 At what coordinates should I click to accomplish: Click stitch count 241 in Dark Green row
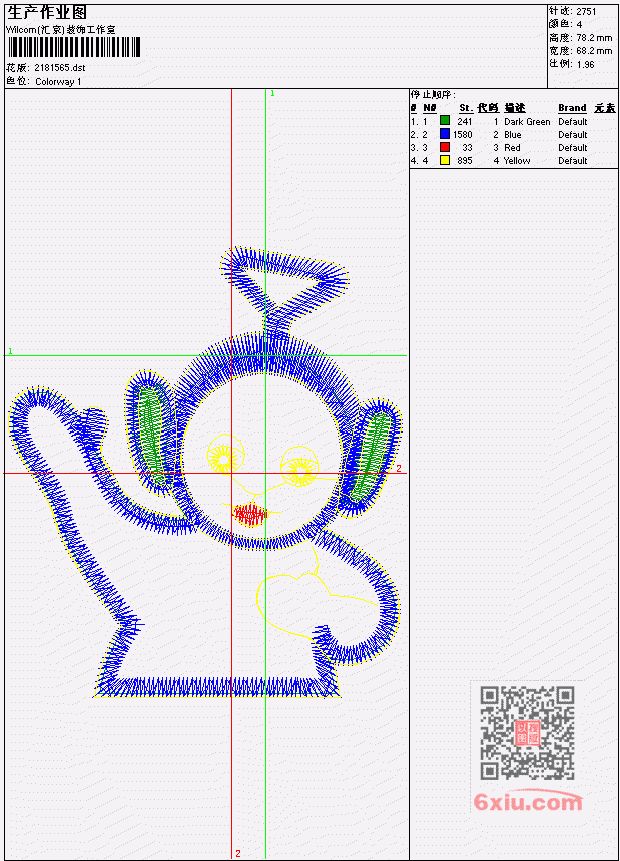465,121
